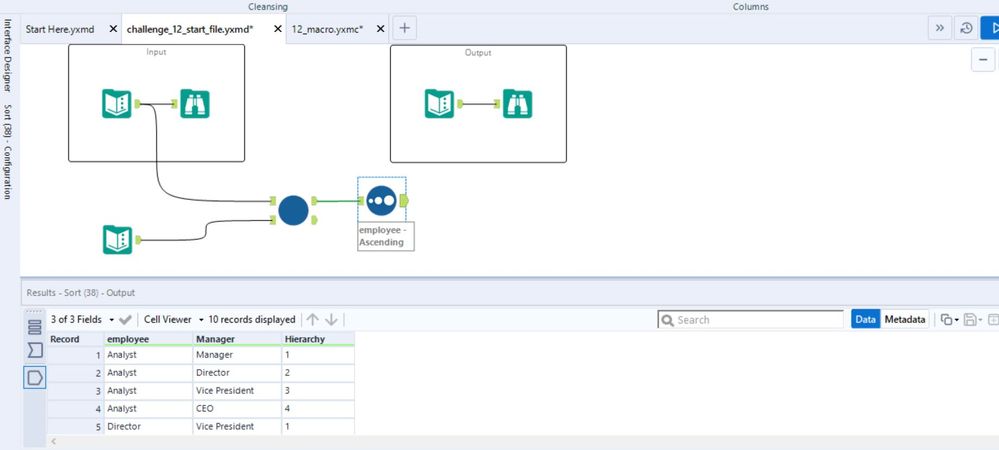This screenshot has width=999, height=450.
Task: Close the Start Here.yxmd tab
Action: coord(113,29)
